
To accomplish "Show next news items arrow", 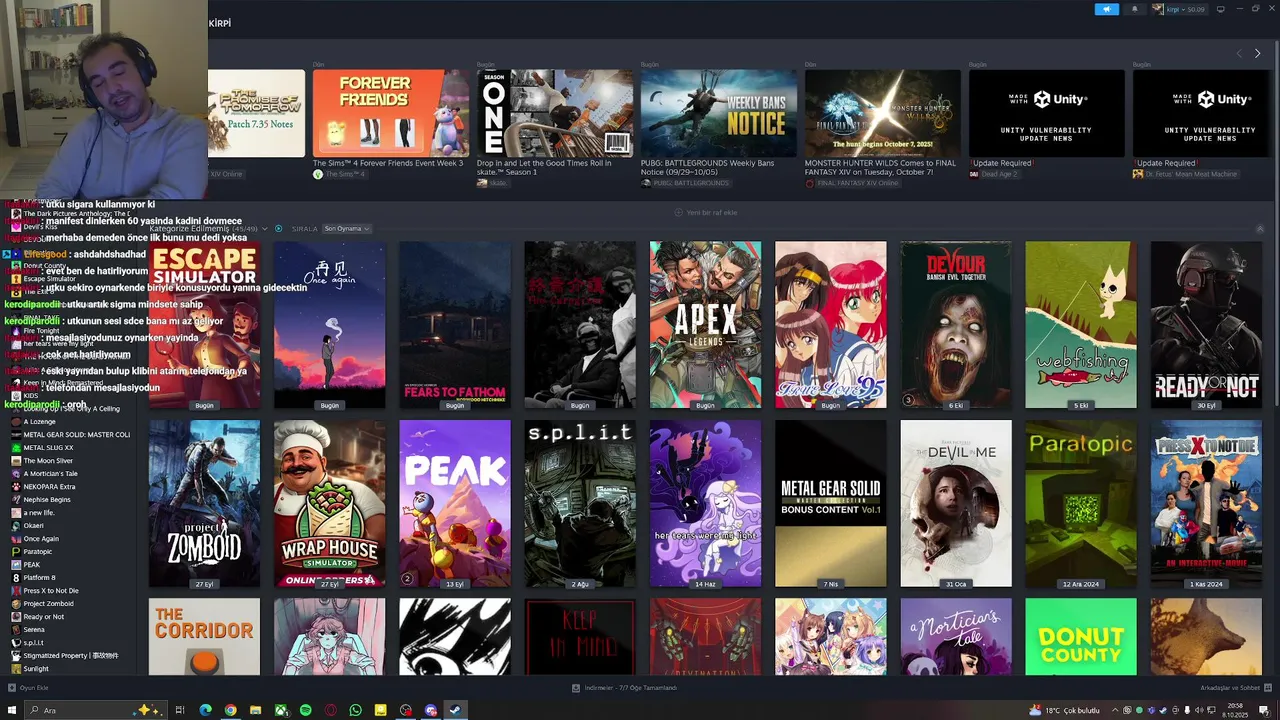I will click(x=1257, y=53).
